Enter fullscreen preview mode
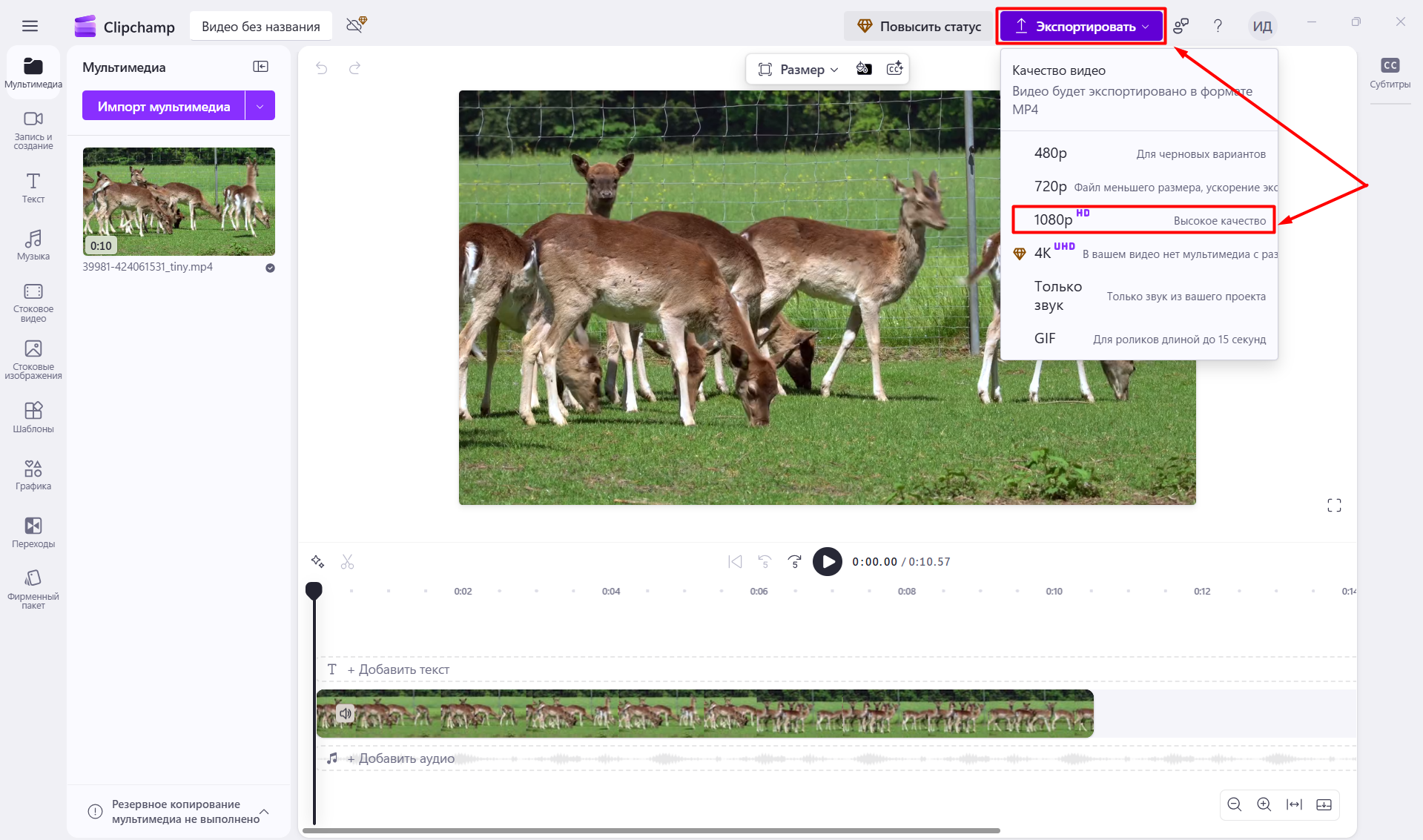Image resolution: width=1423 pixels, height=840 pixels. coord(1334,505)
